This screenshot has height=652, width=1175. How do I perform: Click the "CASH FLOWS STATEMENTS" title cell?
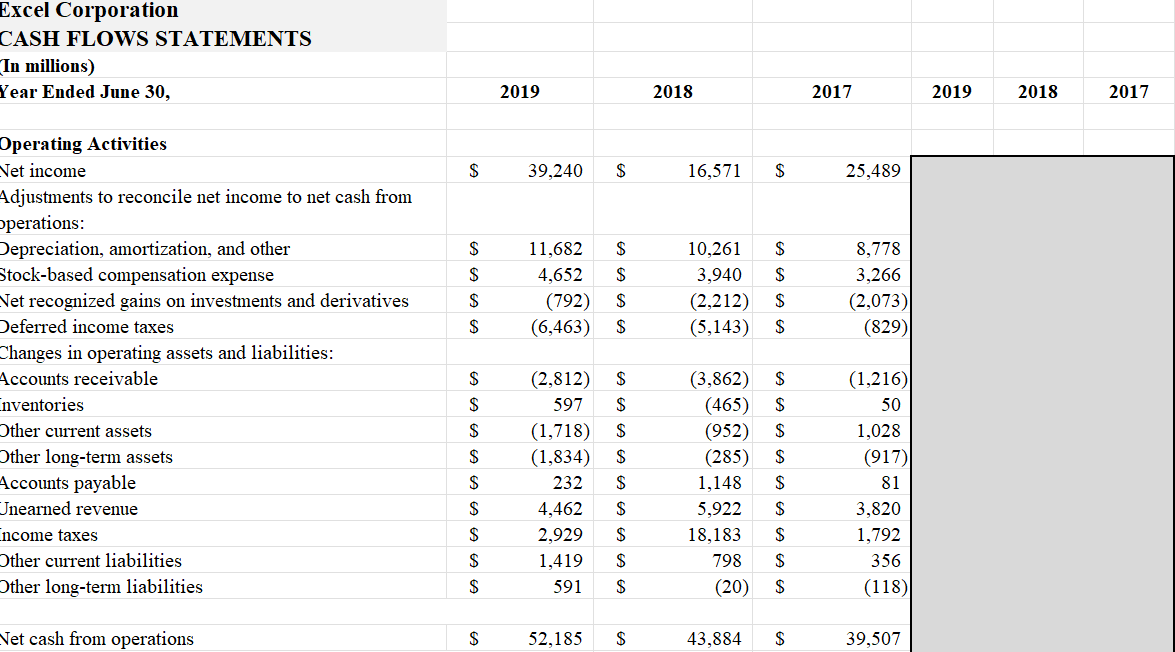[155, 38]
